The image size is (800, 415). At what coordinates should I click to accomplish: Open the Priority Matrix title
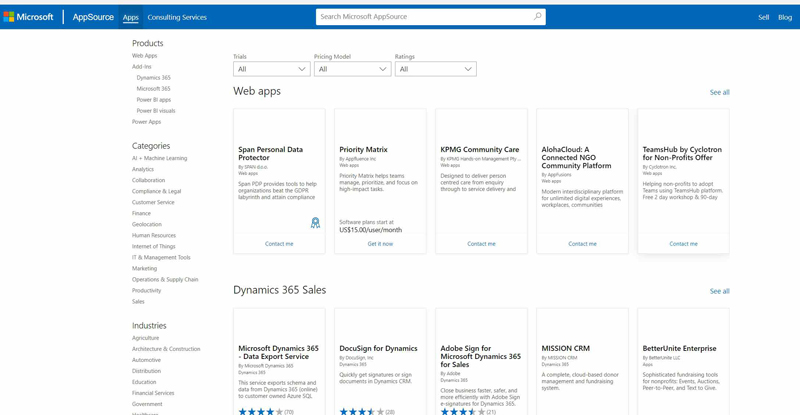[363, 150]
